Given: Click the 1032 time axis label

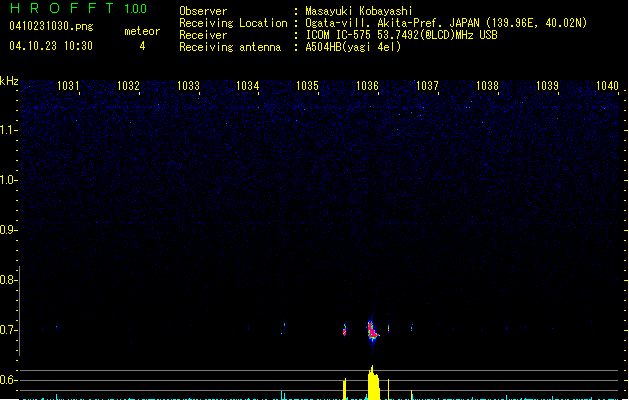Looking at the screenshot, I should pos(128,86).
